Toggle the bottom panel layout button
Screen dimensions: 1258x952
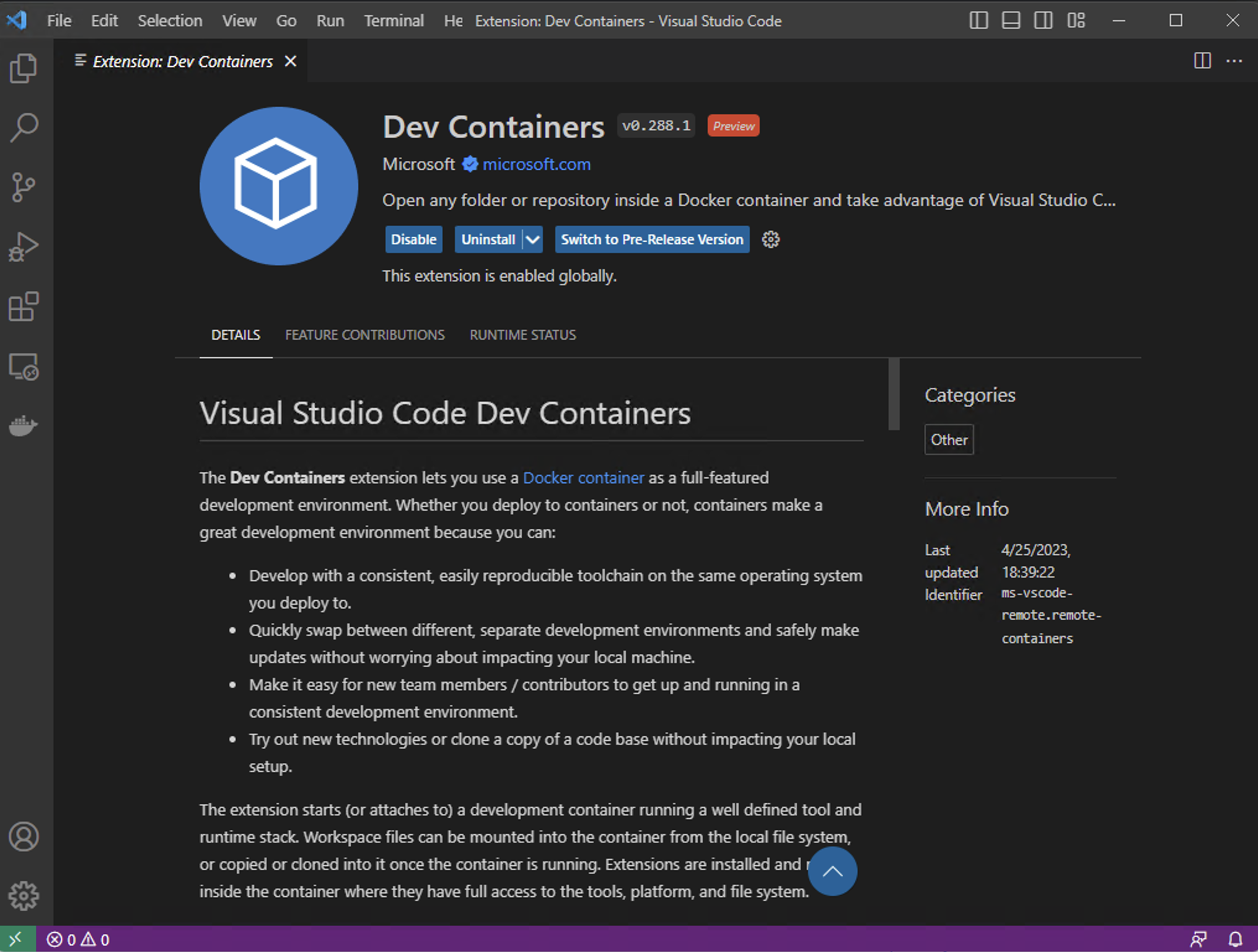click(x=1011, y=20)
